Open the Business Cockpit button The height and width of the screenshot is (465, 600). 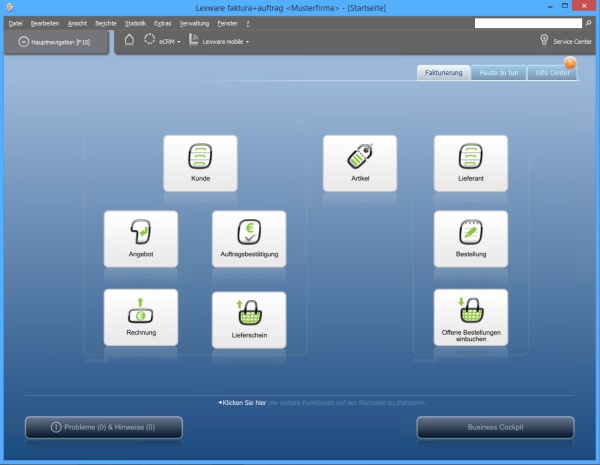click(495, 427)
